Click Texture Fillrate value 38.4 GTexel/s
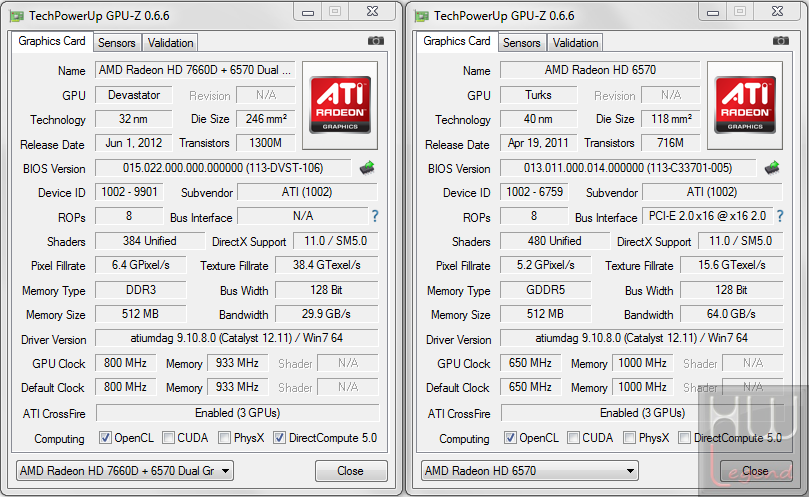This screenshot has width=809, height=497. [327, 265]
